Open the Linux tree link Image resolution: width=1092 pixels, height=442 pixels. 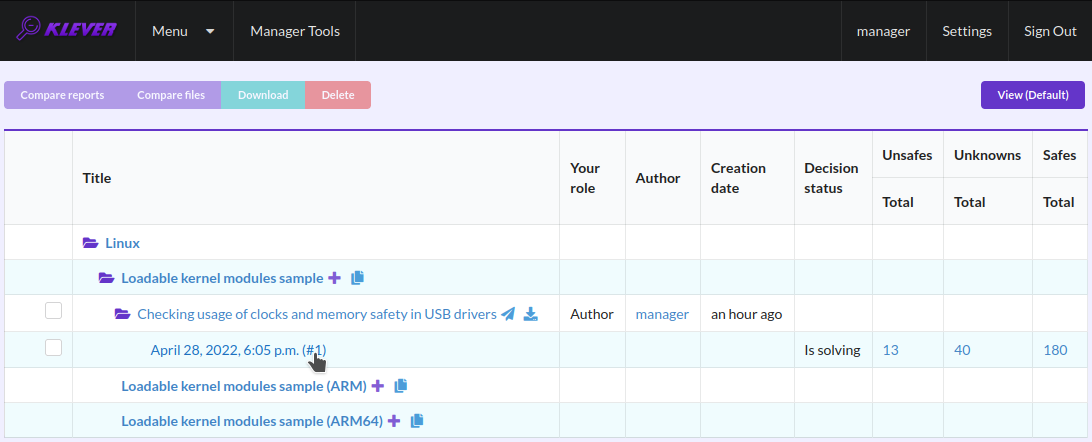tap(123, 243)
